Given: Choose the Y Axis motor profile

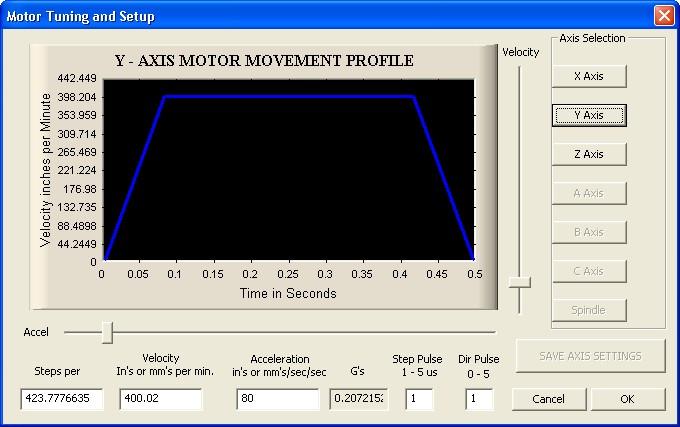Looking at the screenshot, I should pyautogui.click(x=589, y=115).
